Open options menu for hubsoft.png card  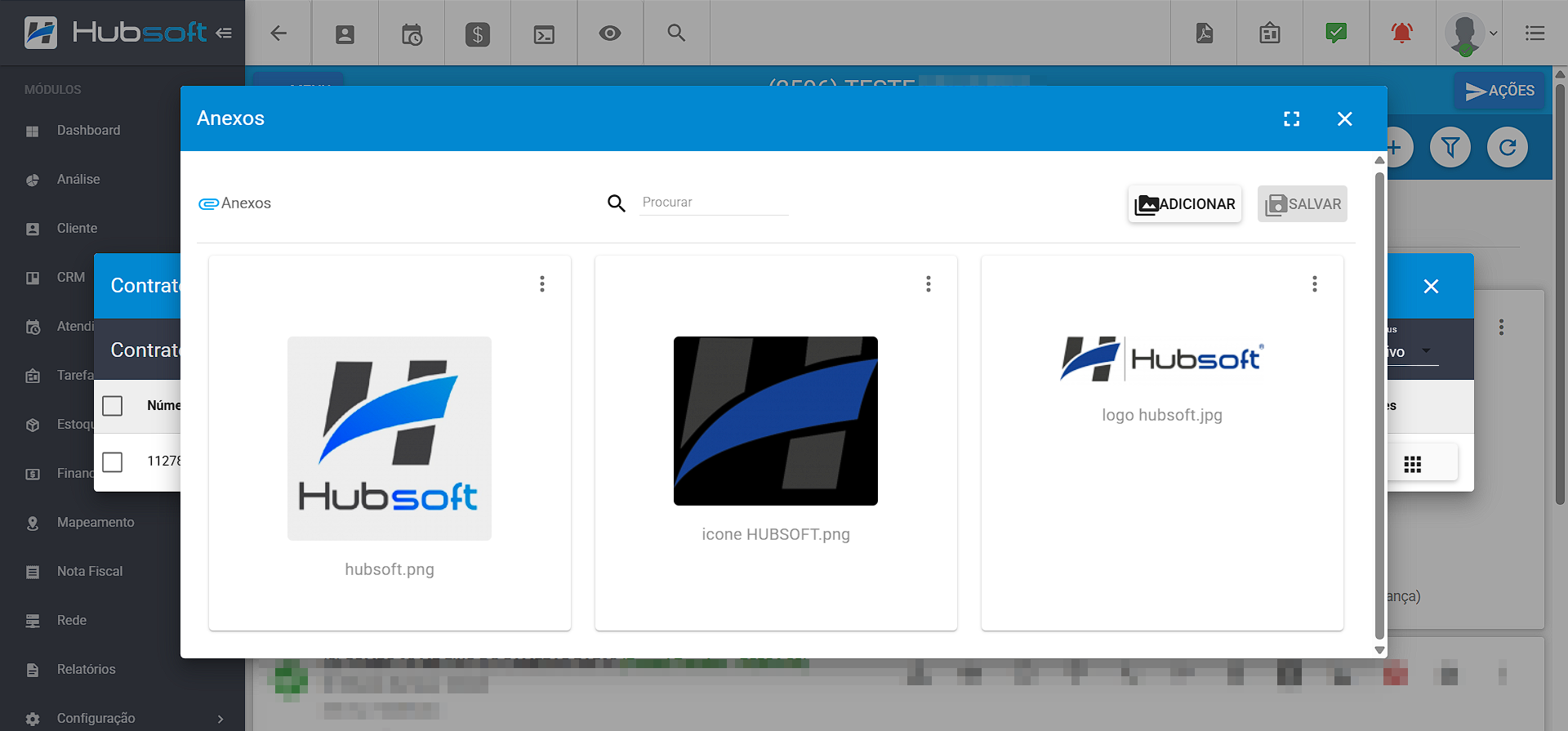coord(542,284)
